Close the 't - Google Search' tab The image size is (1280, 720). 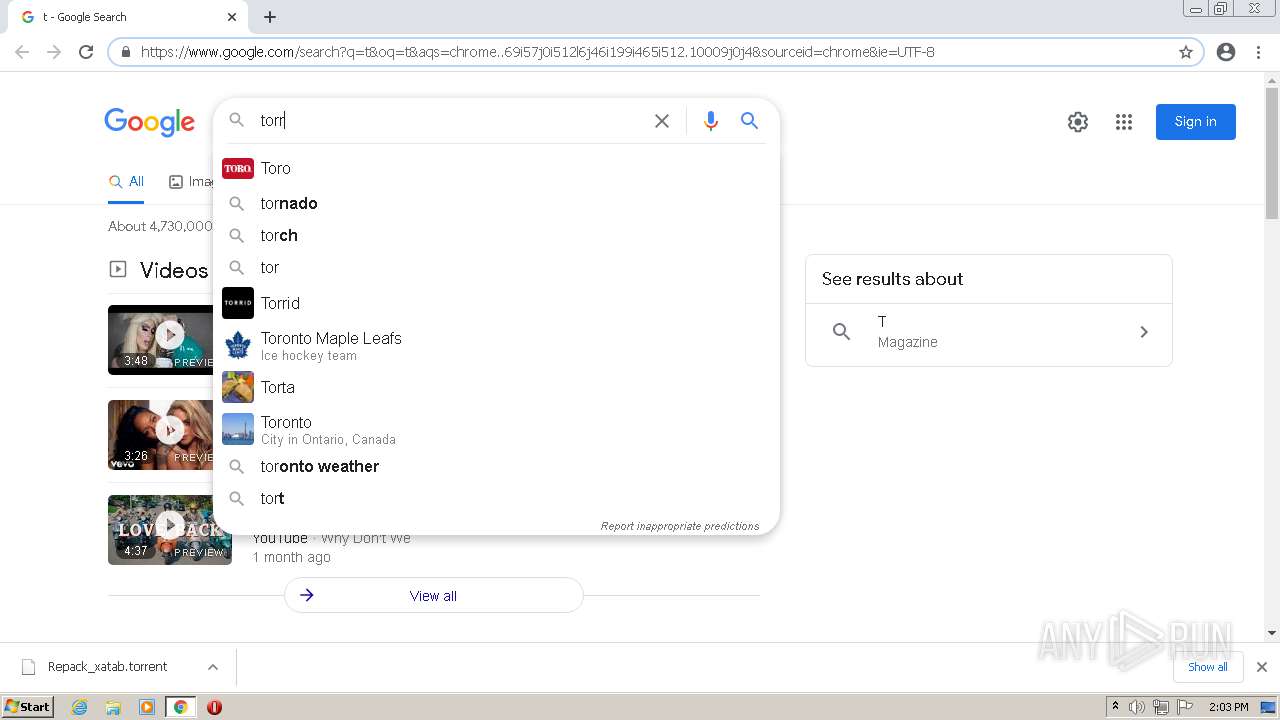tap(232, 17)
